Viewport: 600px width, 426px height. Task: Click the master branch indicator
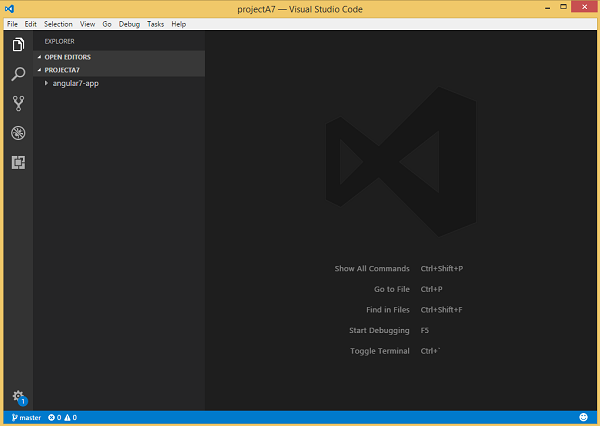coord(26,418)
